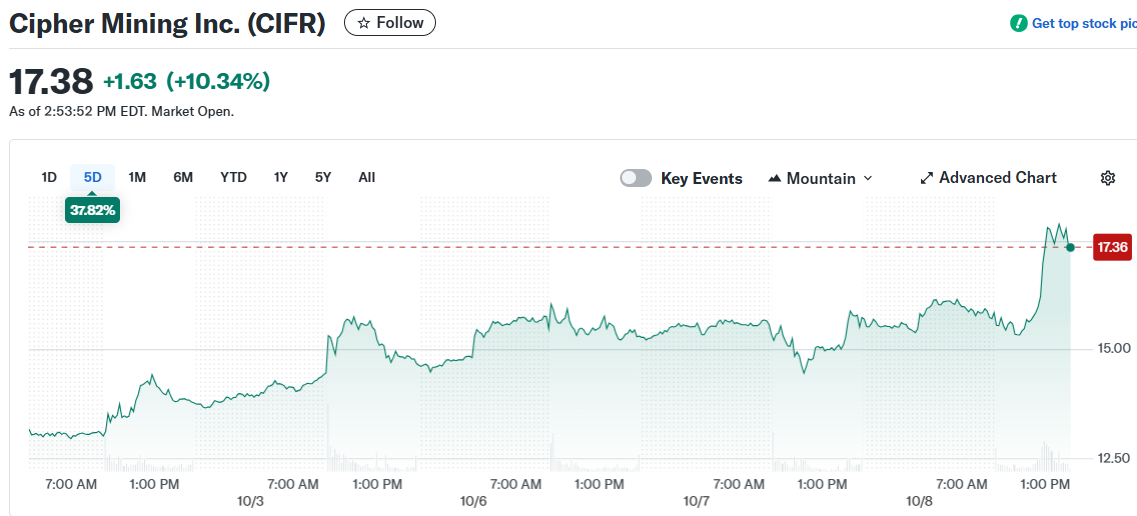
Task: Open the Get top stock picks link
Action: 1084,23
